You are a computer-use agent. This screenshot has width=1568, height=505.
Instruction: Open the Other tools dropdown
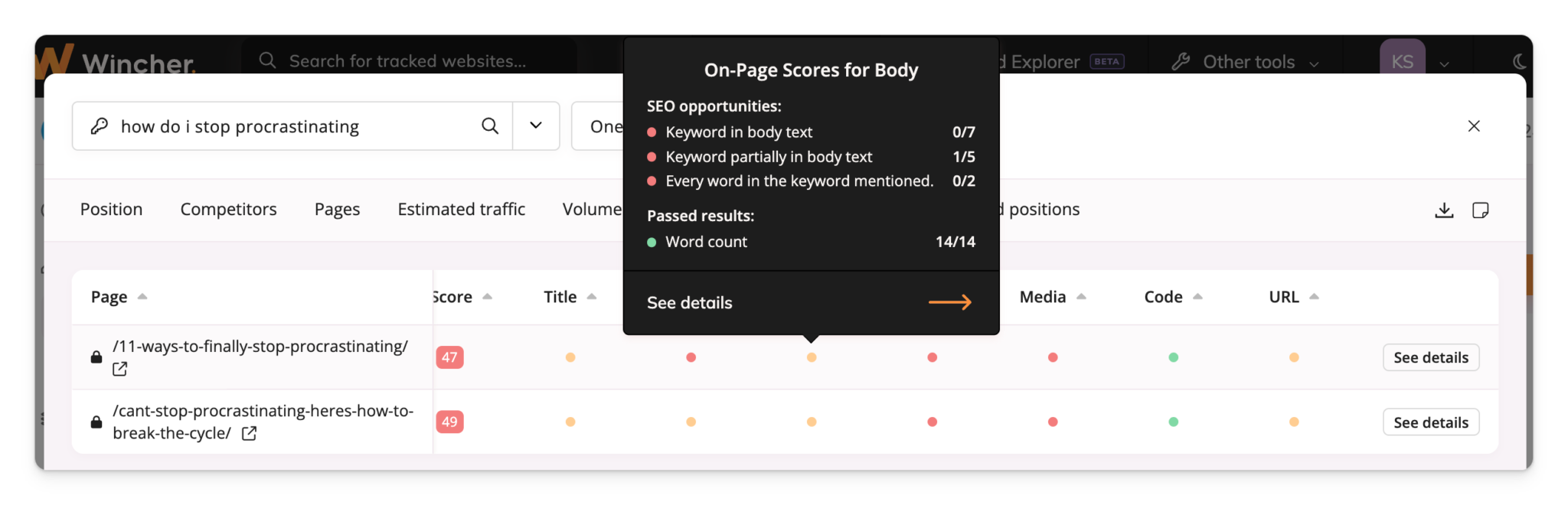point(1248,61)
